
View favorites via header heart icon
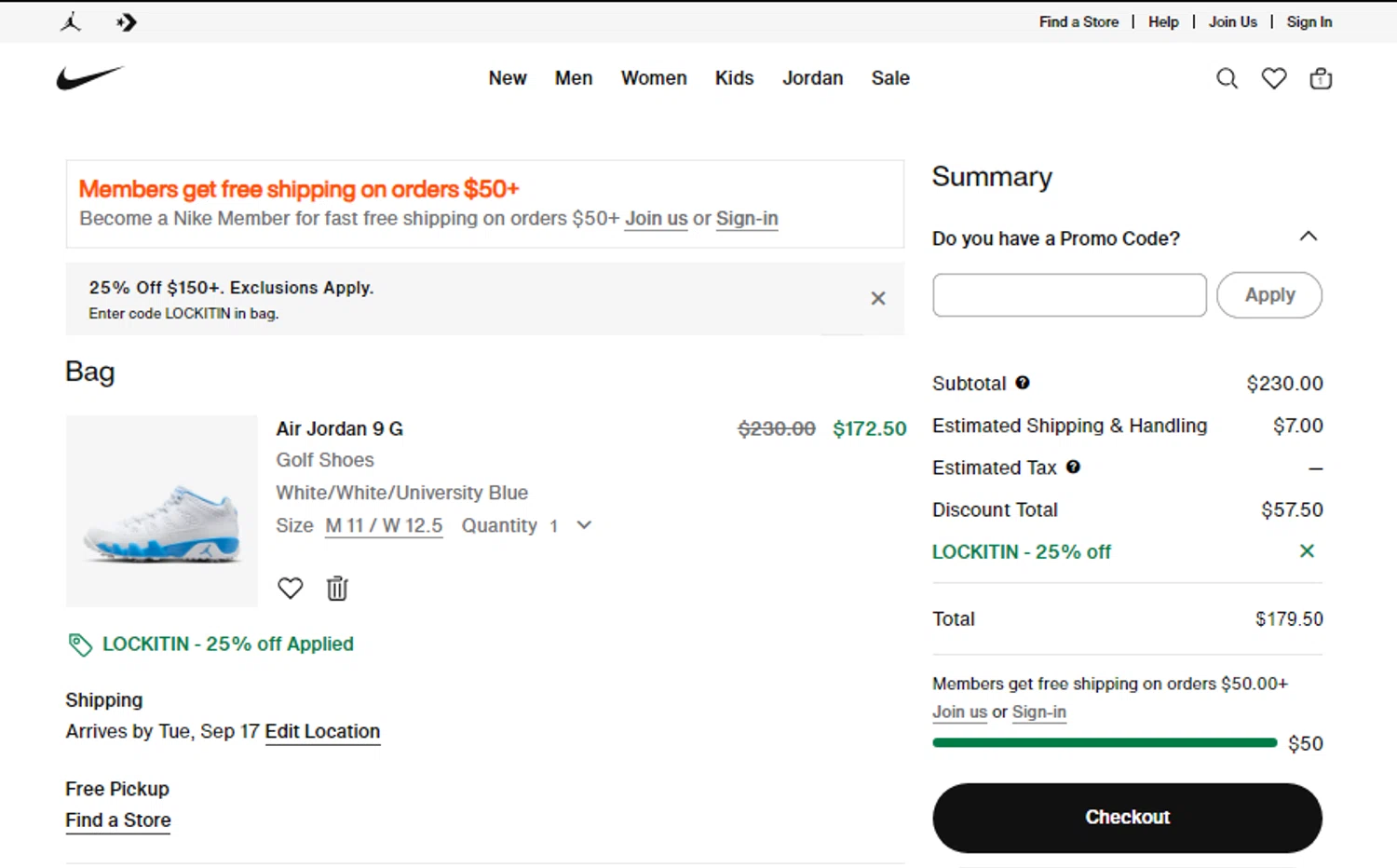tap(1273, 78)
